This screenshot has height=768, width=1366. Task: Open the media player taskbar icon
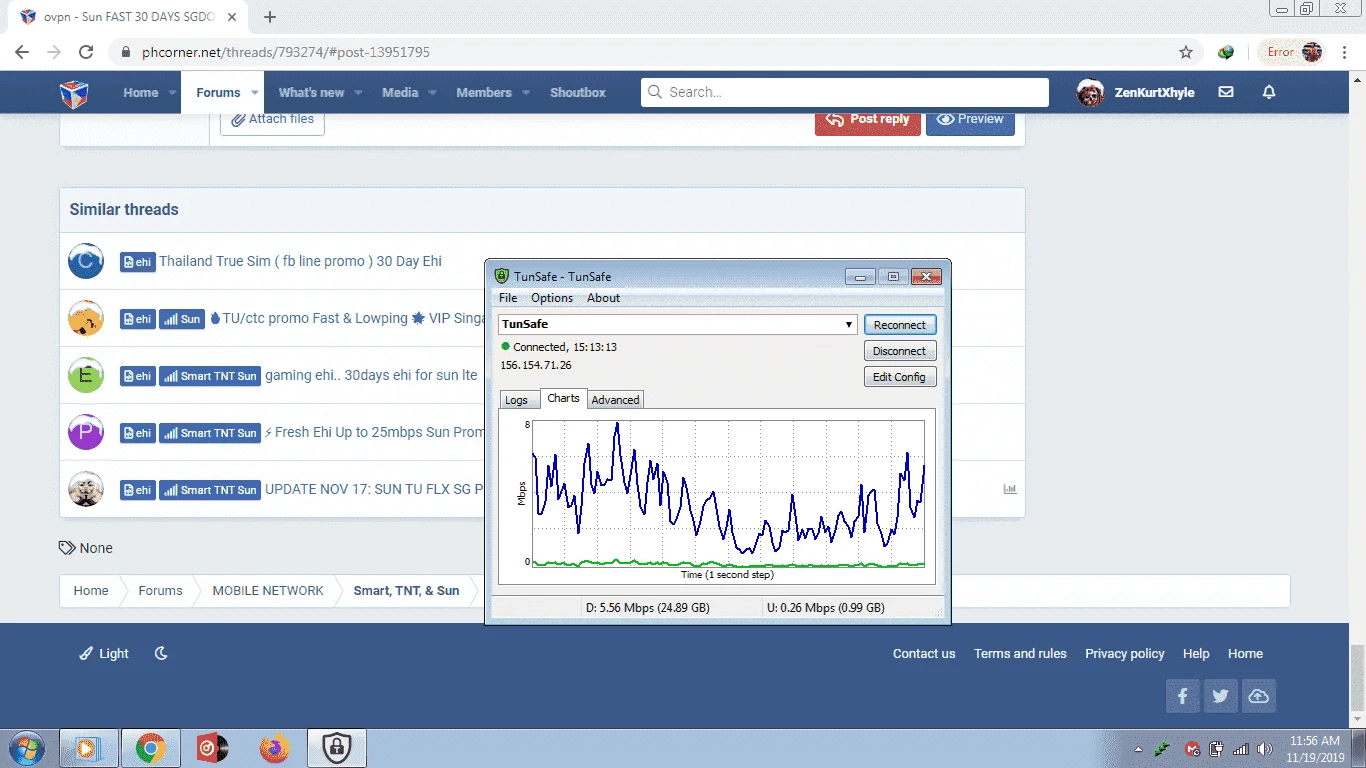pos(89,748)
